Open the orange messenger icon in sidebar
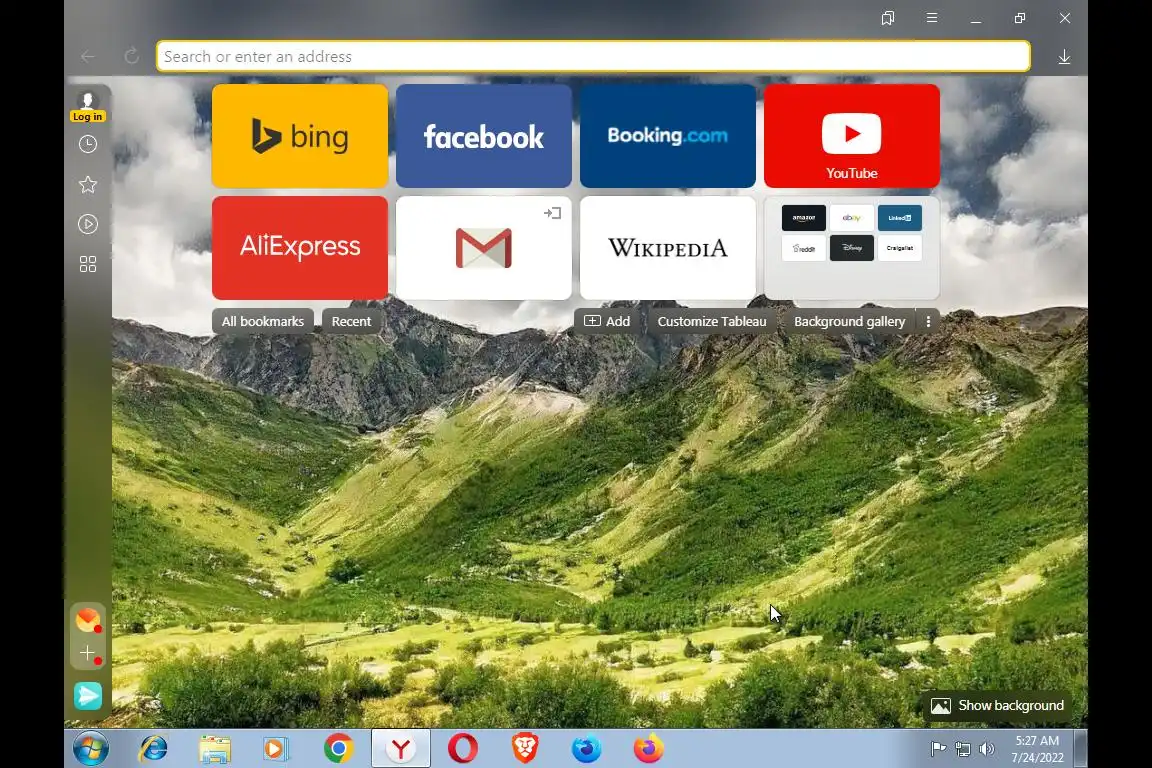This screenshot has height=768, width=1152. coord(87,620)
